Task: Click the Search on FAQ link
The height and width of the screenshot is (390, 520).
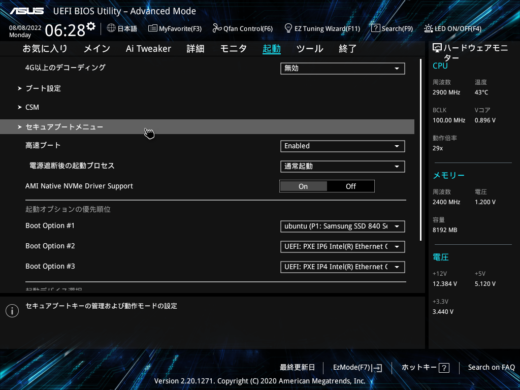Action: 491,367
